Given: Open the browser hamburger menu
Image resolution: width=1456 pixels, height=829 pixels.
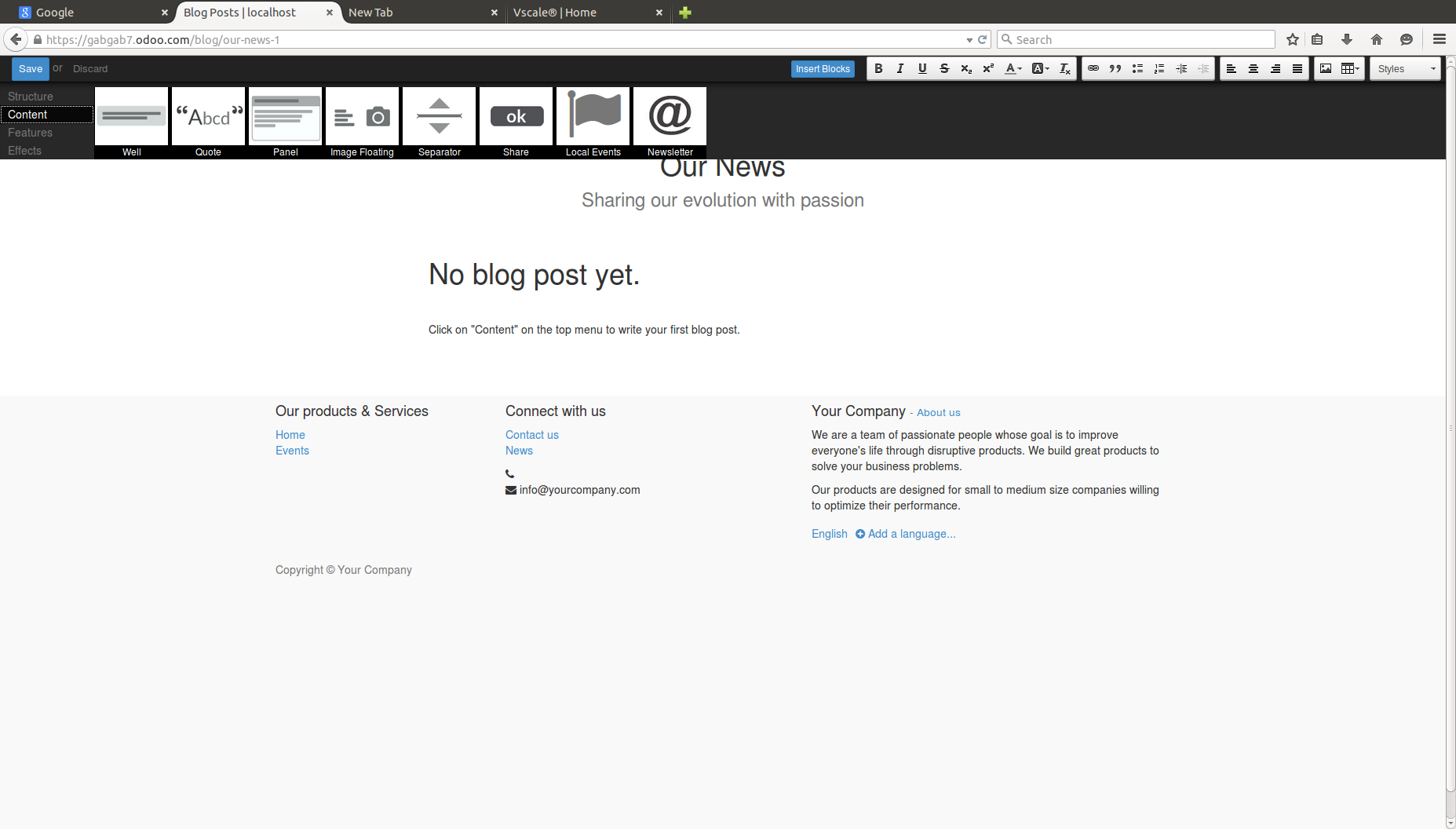Looking at the screenshot, I should 1440,39.
